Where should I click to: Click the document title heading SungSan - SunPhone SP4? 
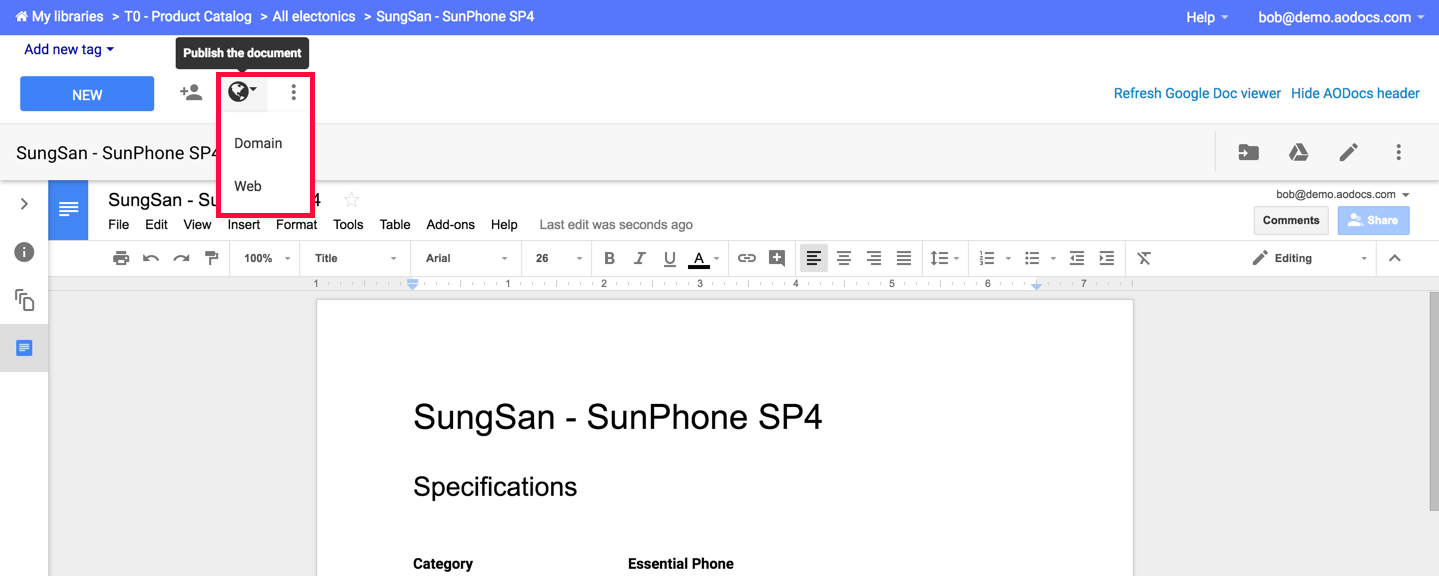tap(618, 417)
